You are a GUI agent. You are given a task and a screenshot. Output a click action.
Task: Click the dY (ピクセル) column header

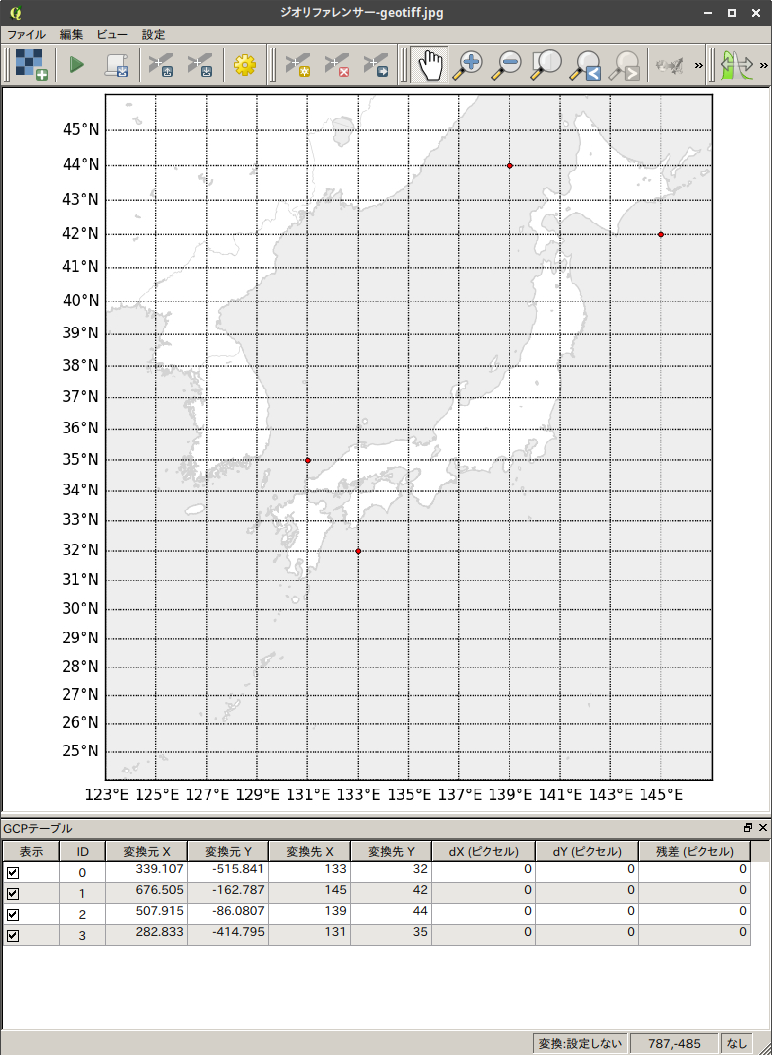point(587,851)
